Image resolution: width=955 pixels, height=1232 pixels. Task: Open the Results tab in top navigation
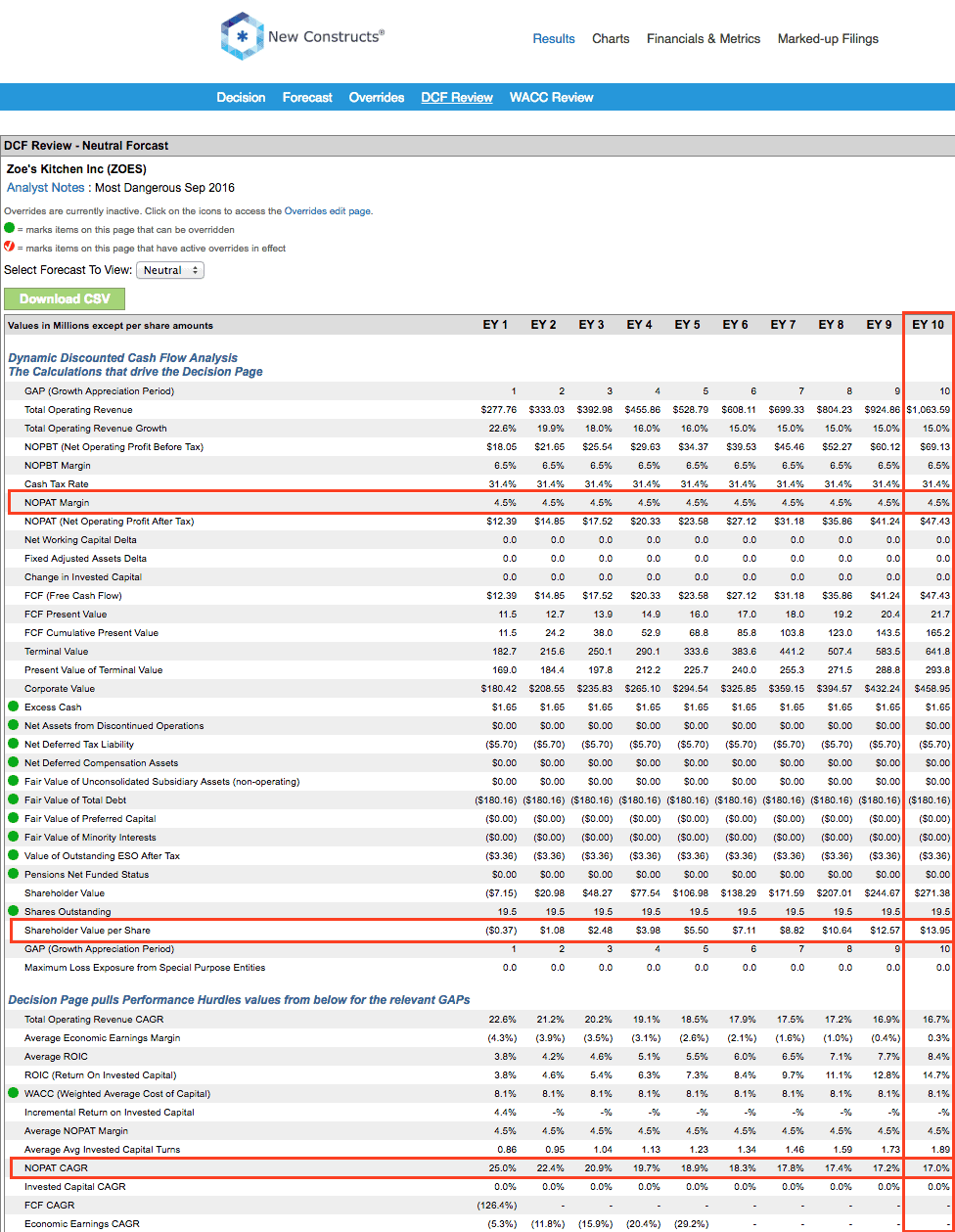pos(554,39)
